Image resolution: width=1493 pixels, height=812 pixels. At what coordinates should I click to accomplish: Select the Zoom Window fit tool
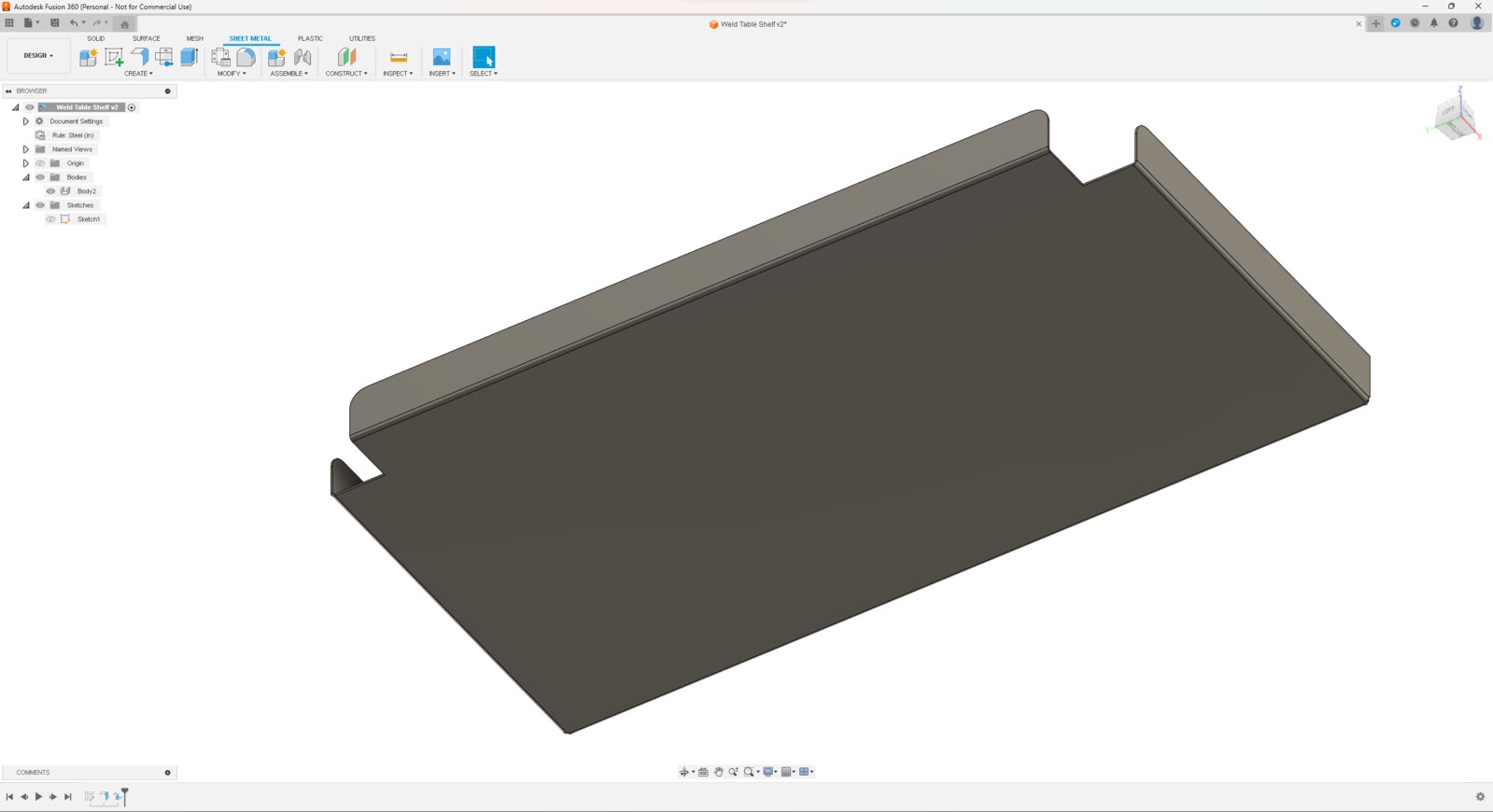pos(749,772)
